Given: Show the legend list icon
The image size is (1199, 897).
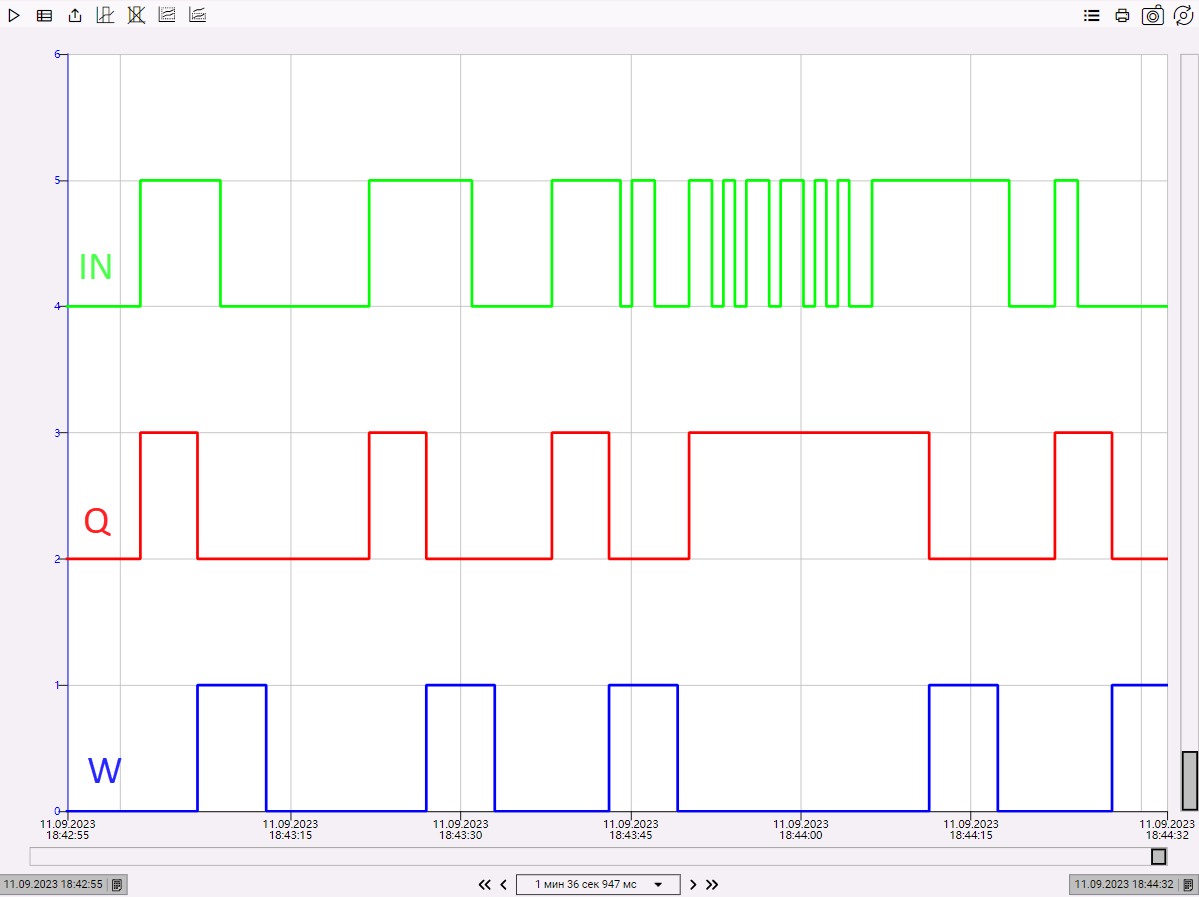Looking at the screenshot, I should (x=1092, y=16).
